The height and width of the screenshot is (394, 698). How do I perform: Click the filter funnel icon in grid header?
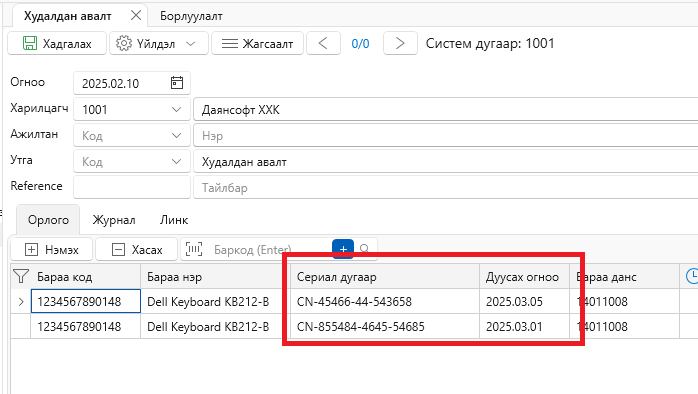click(20, 276)
